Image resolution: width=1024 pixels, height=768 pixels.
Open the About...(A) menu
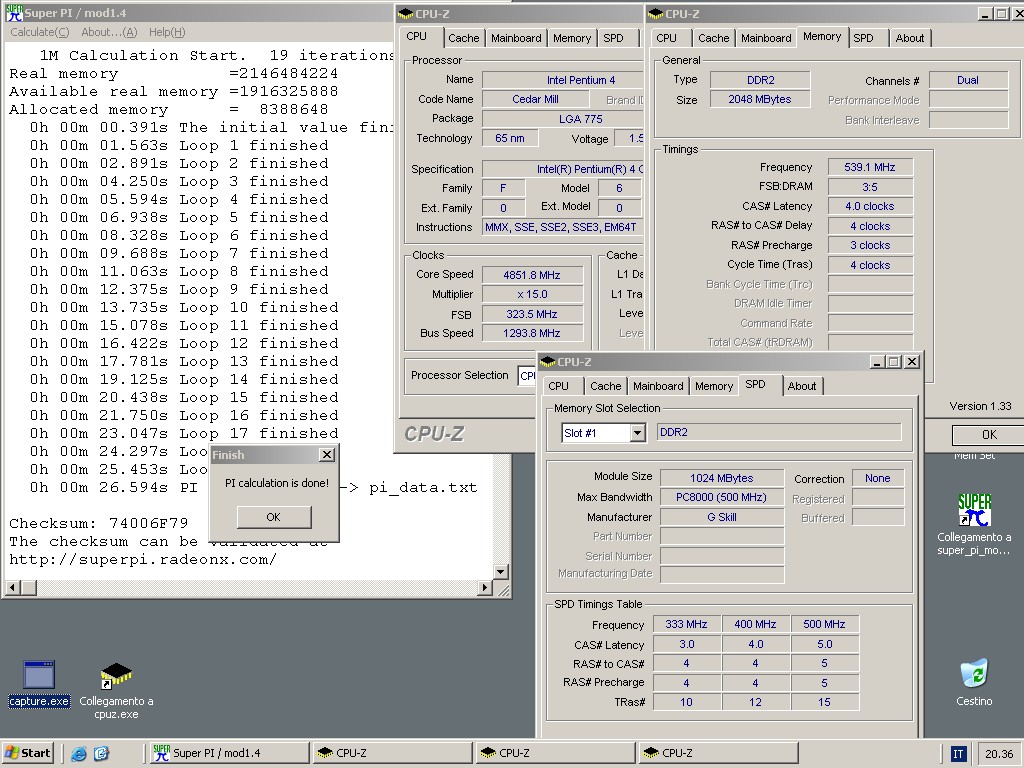pos(109,32)
